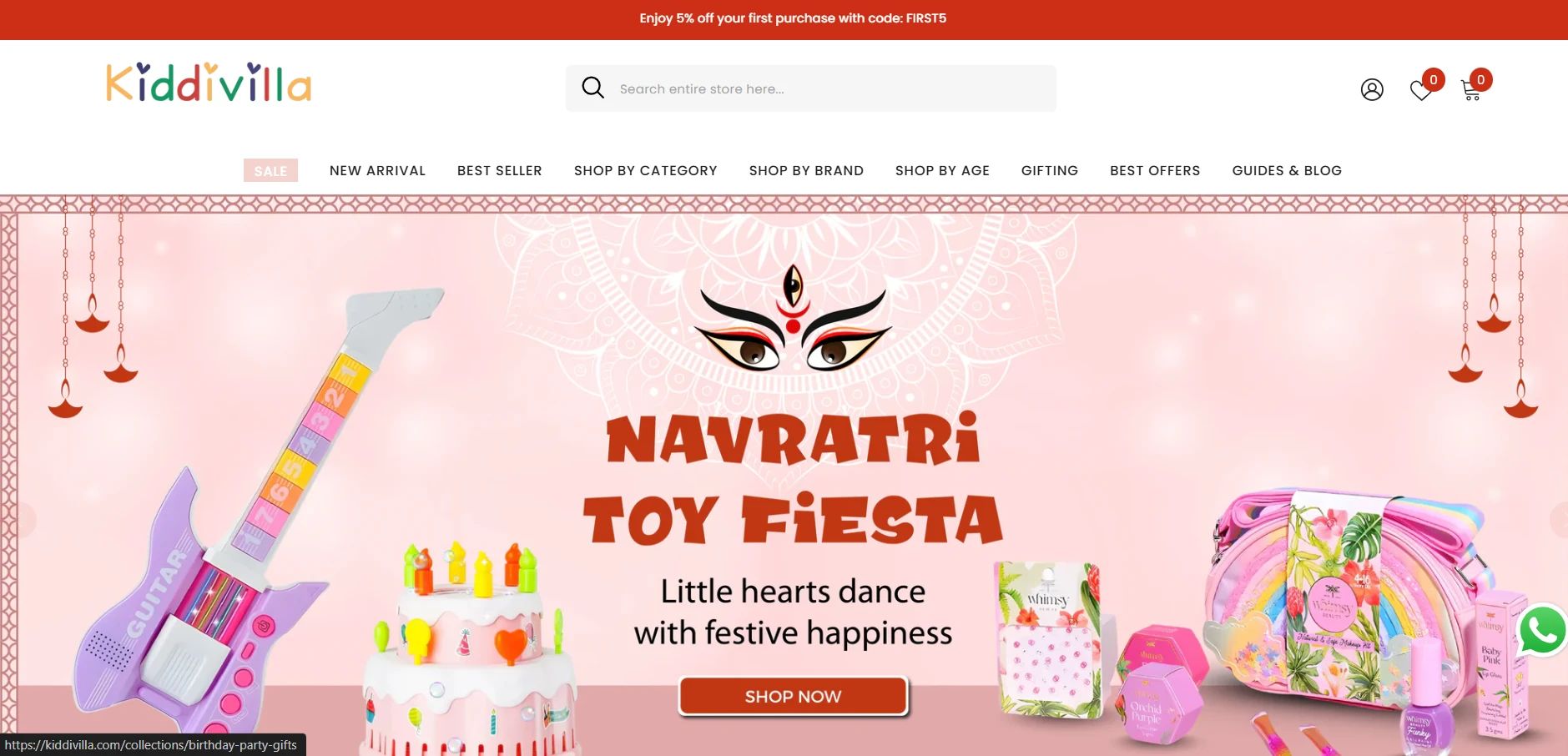This screenshot has height=756, width=1568.
Task: Open New Arrival menu item
Action: 377,170
